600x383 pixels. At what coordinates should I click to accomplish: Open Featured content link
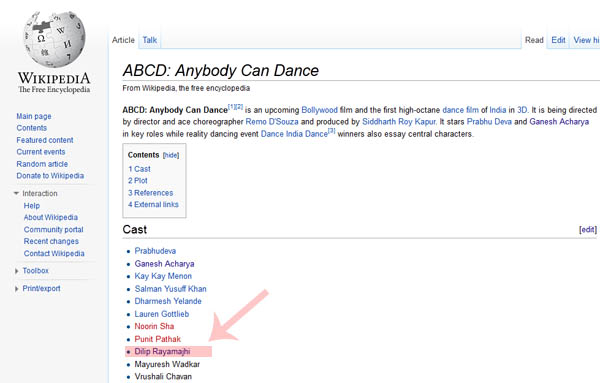(x=45, y=140)
